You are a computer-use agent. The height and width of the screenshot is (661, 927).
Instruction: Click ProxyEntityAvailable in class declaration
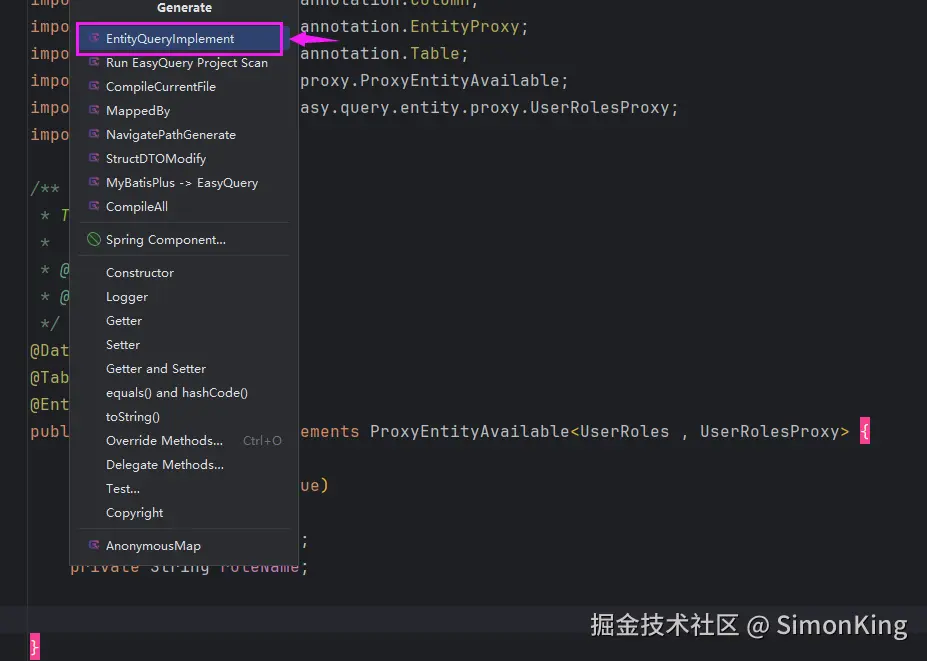point(469,432)
